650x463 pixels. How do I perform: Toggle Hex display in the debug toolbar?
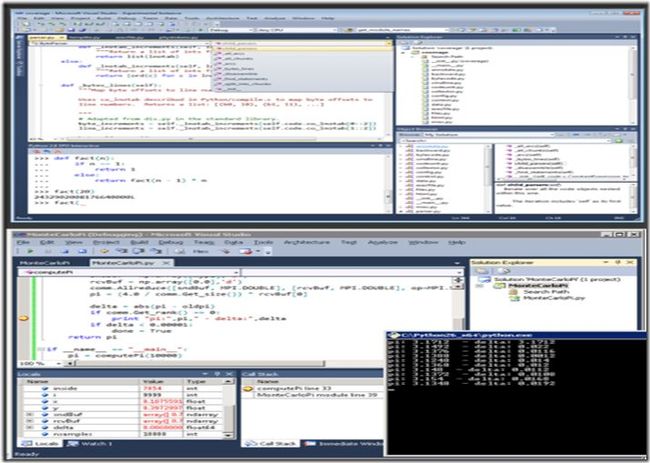coord(201,251)
